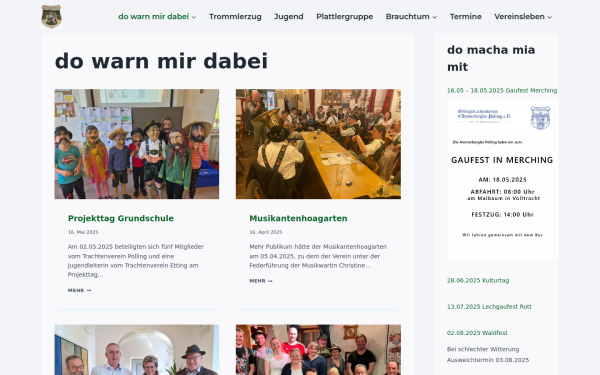This screenshot has width=600, height=375.
Task: Expand the Vereinsleben submenu chevron
Action: coord(549,17)
